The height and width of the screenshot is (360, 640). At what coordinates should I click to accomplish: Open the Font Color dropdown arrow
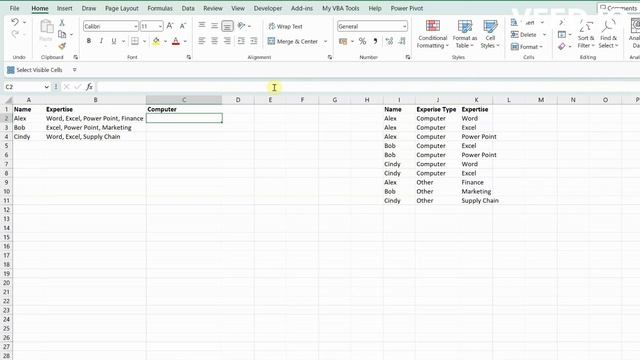(x=185, y=41)
